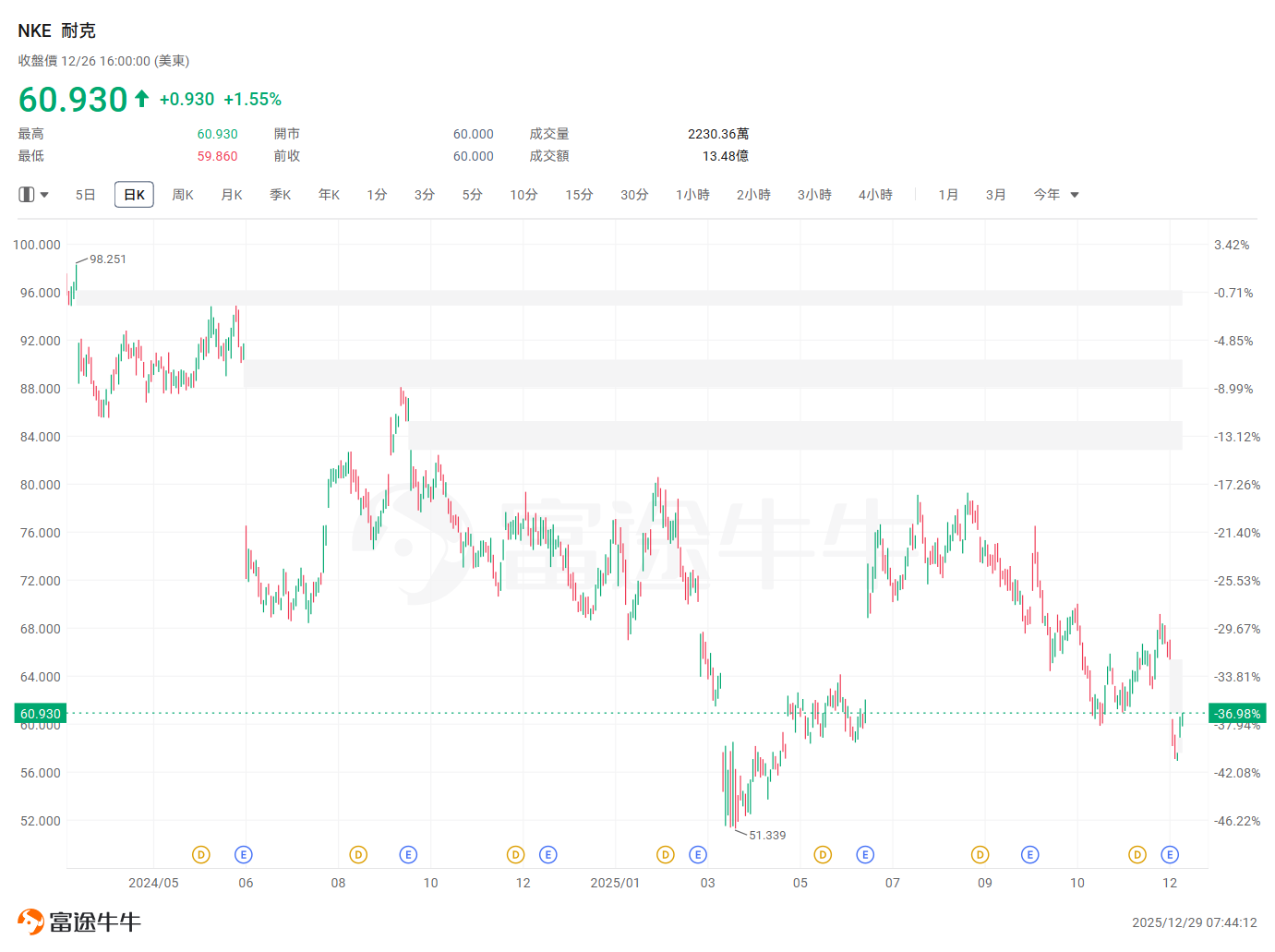
Task: Click the 1小時 interval button
Action: [x=692, y=195]
